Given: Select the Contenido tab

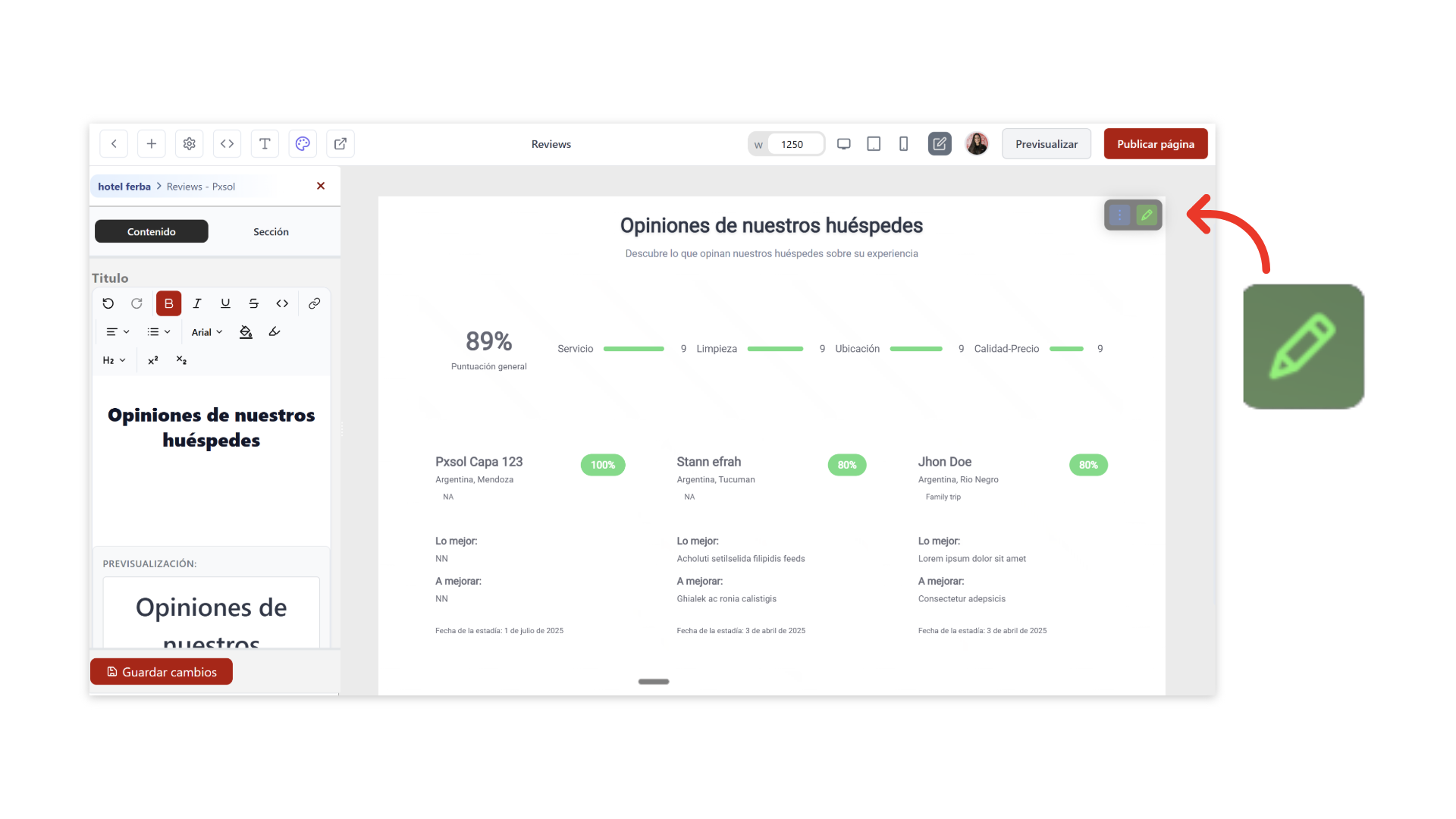Looking at the screenshot, I should pos(152,232).
